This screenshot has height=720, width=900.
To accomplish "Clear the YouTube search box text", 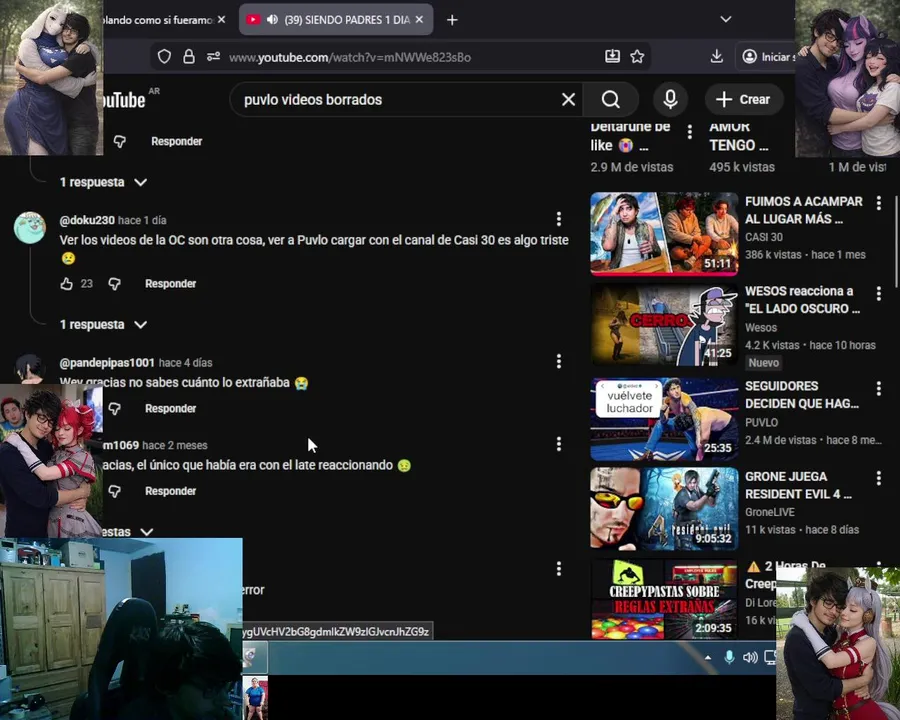I will tap(568, 99).
